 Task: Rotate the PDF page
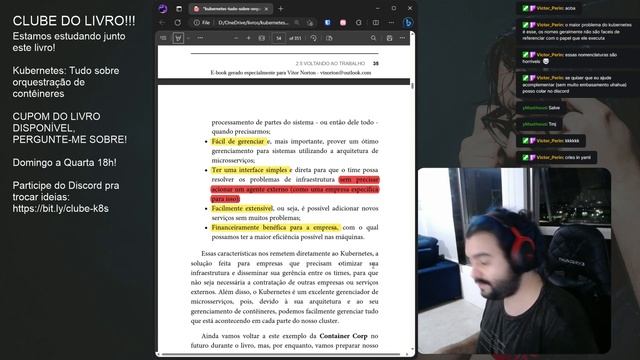(x=313, y=38)
